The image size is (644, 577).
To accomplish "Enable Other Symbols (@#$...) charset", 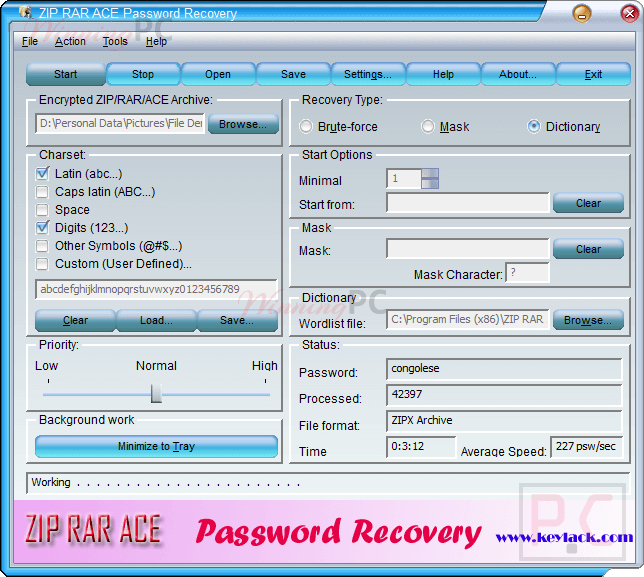I will pos(42,246).
